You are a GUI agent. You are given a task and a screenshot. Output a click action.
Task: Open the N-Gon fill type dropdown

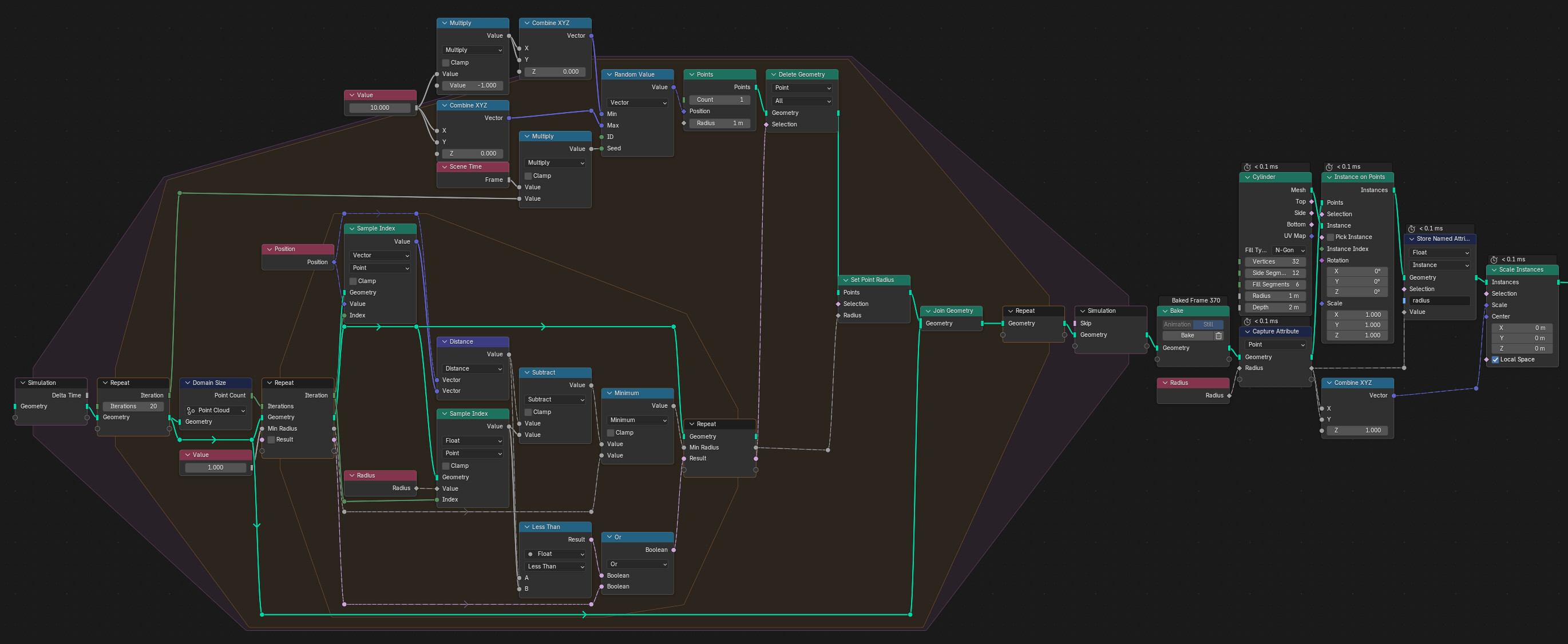click(1289, 250)
